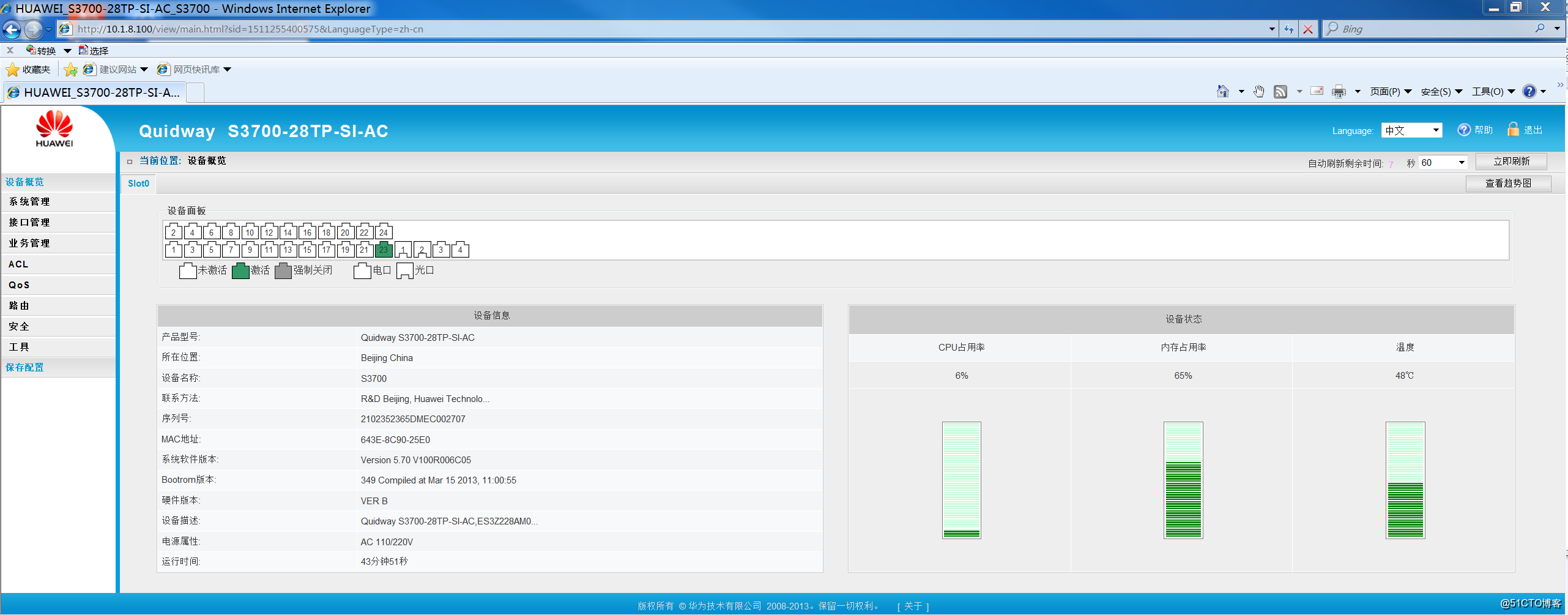Expand the 网页快讯库 dropdown
Screen dimensions: 1568x615
point(228,69)
